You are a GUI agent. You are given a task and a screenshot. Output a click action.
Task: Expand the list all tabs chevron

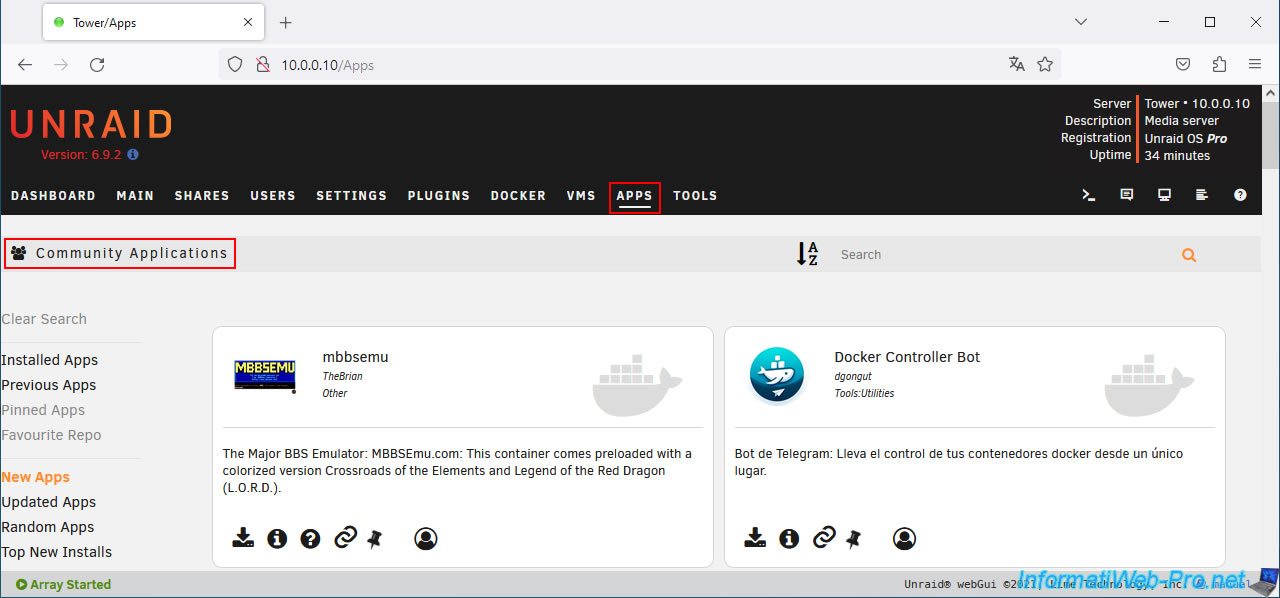pyautogui.click(x=1081, y=22)
